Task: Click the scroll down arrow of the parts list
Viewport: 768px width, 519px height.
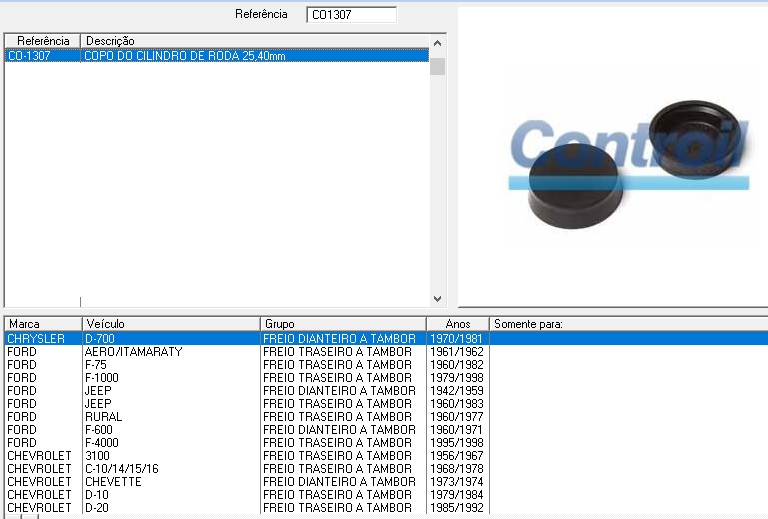Action: tap(437, 298)
